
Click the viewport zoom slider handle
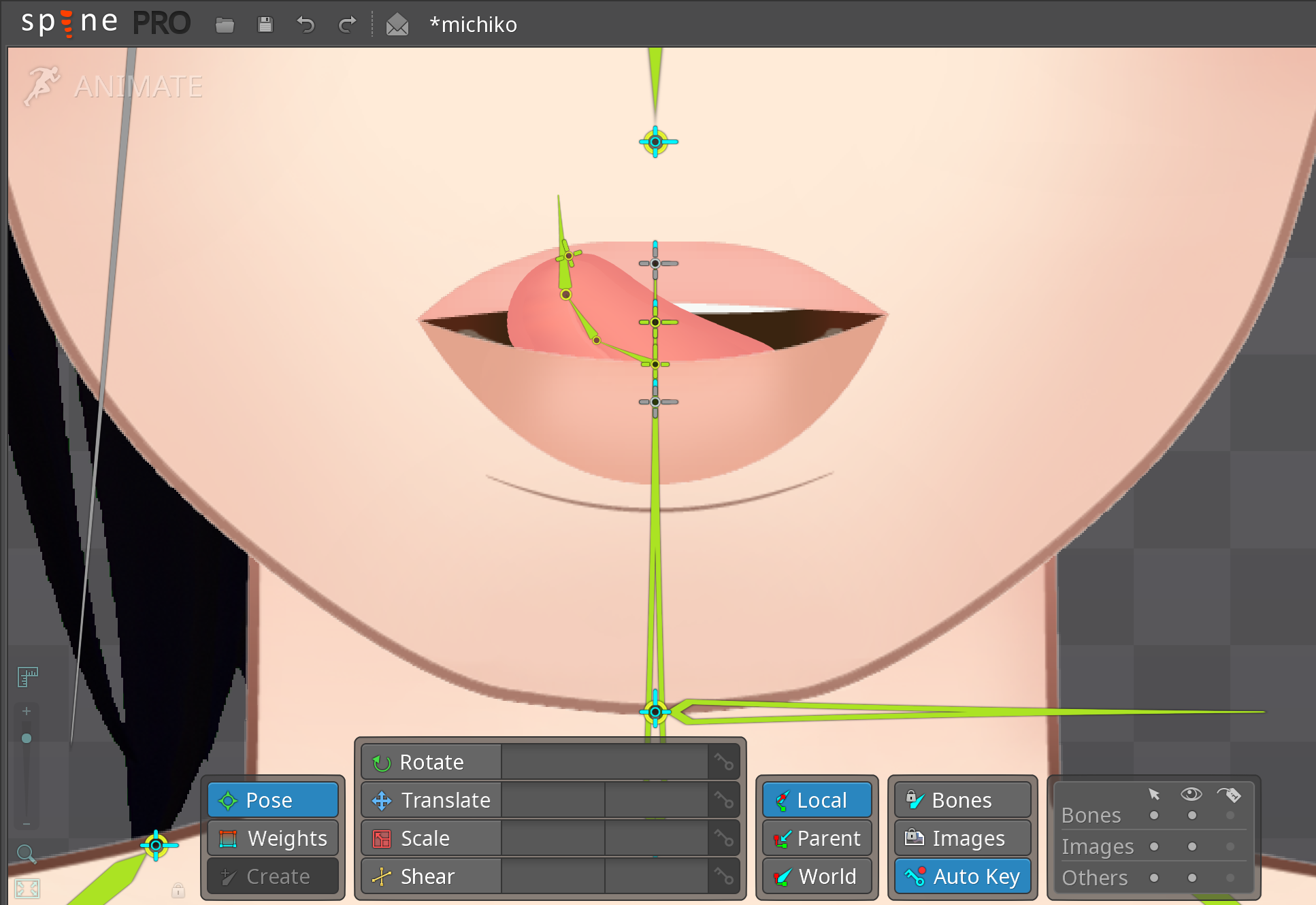coord(27,738)
